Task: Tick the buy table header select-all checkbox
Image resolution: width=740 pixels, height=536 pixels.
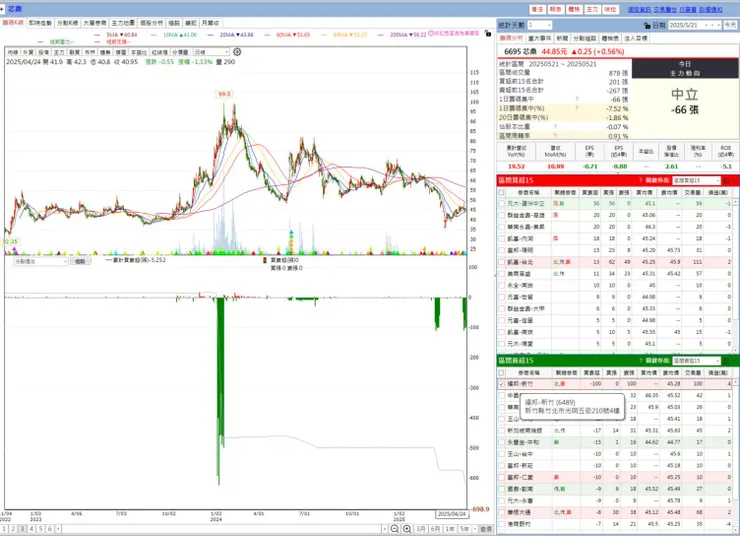Action: point(501,193)
